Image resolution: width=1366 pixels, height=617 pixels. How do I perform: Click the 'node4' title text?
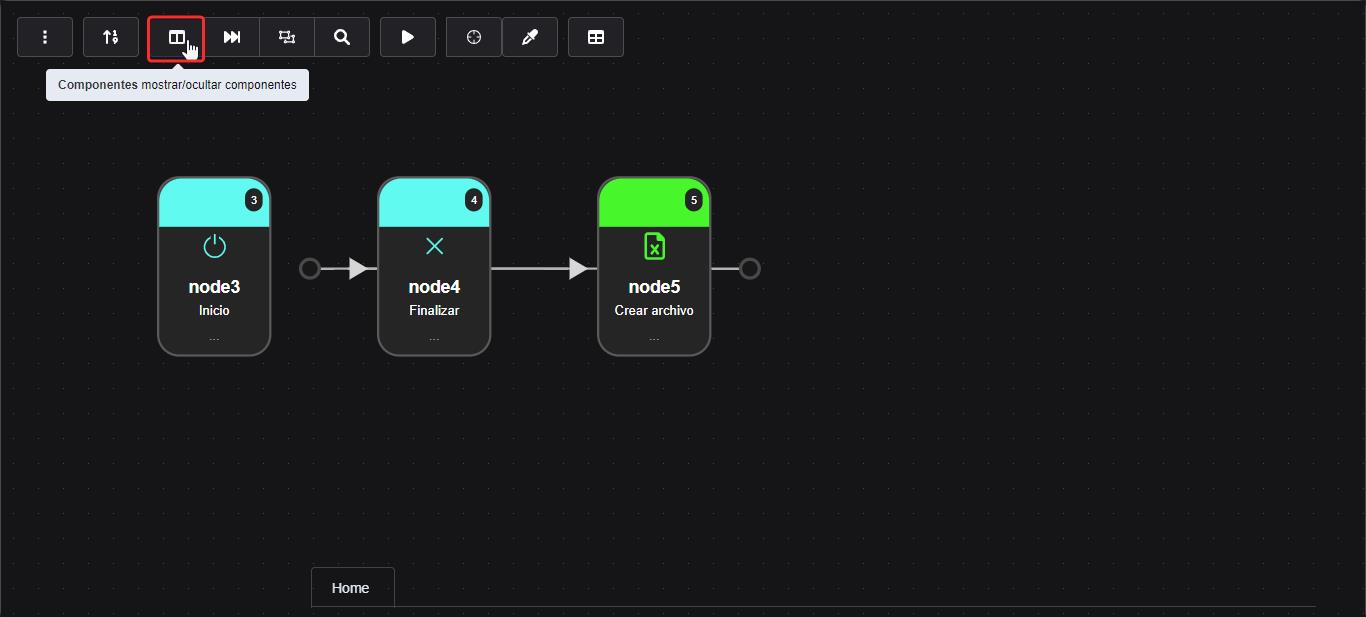tap(434, 287)
